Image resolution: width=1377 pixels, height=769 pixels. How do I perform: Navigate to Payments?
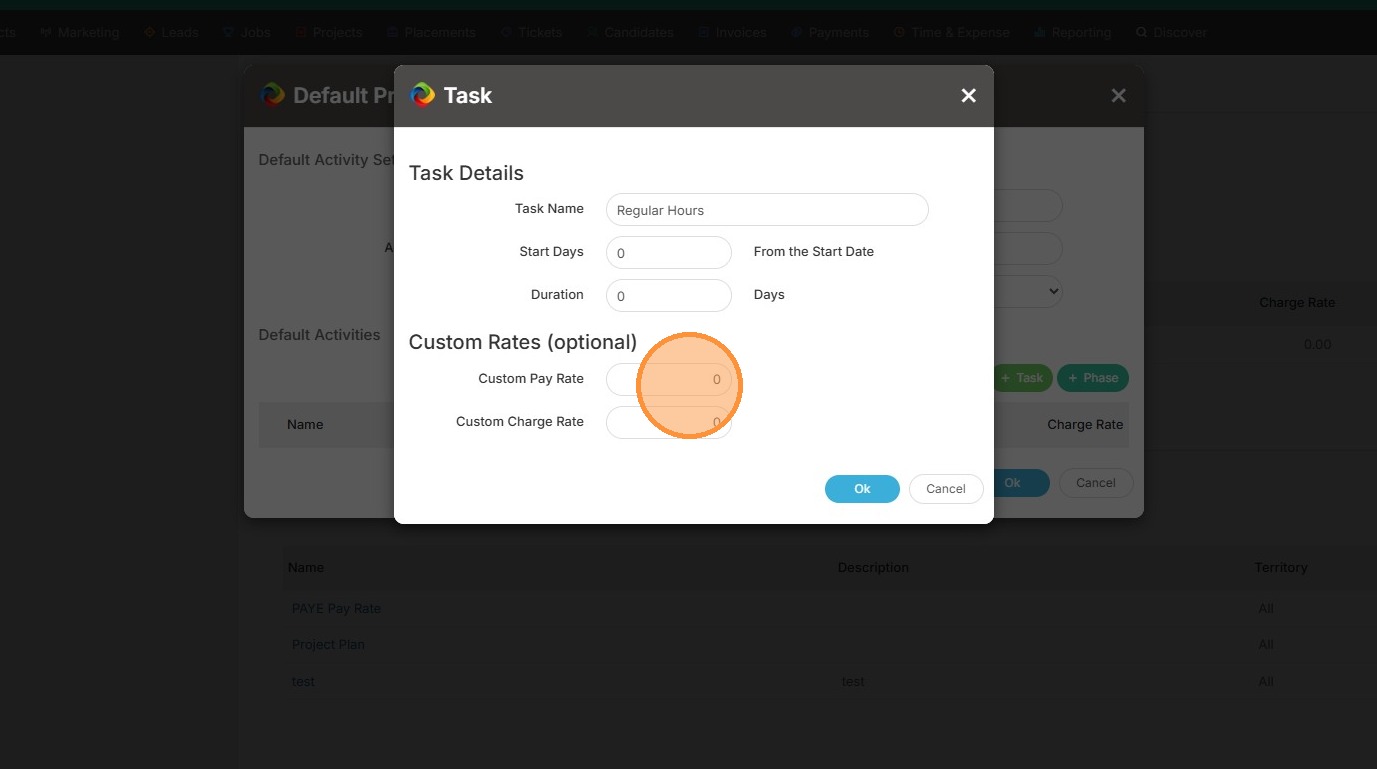point(830,32)
